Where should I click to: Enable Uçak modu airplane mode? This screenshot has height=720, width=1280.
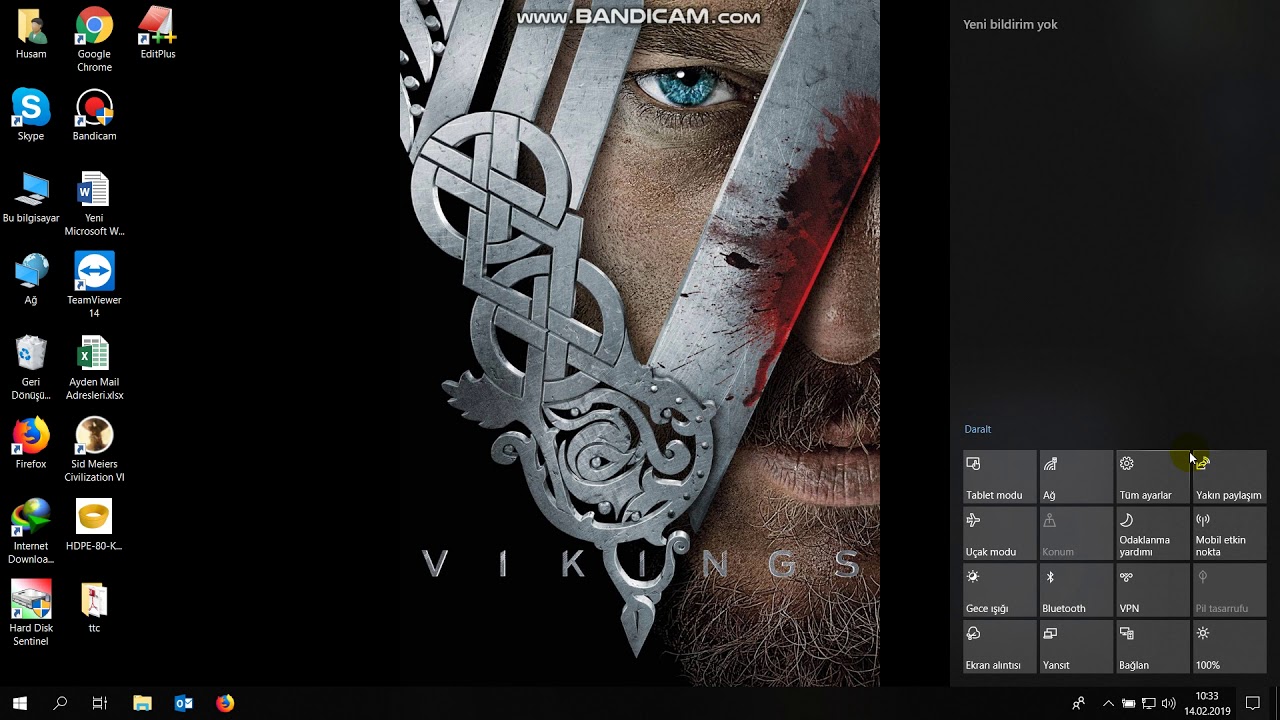coord(999,533)
